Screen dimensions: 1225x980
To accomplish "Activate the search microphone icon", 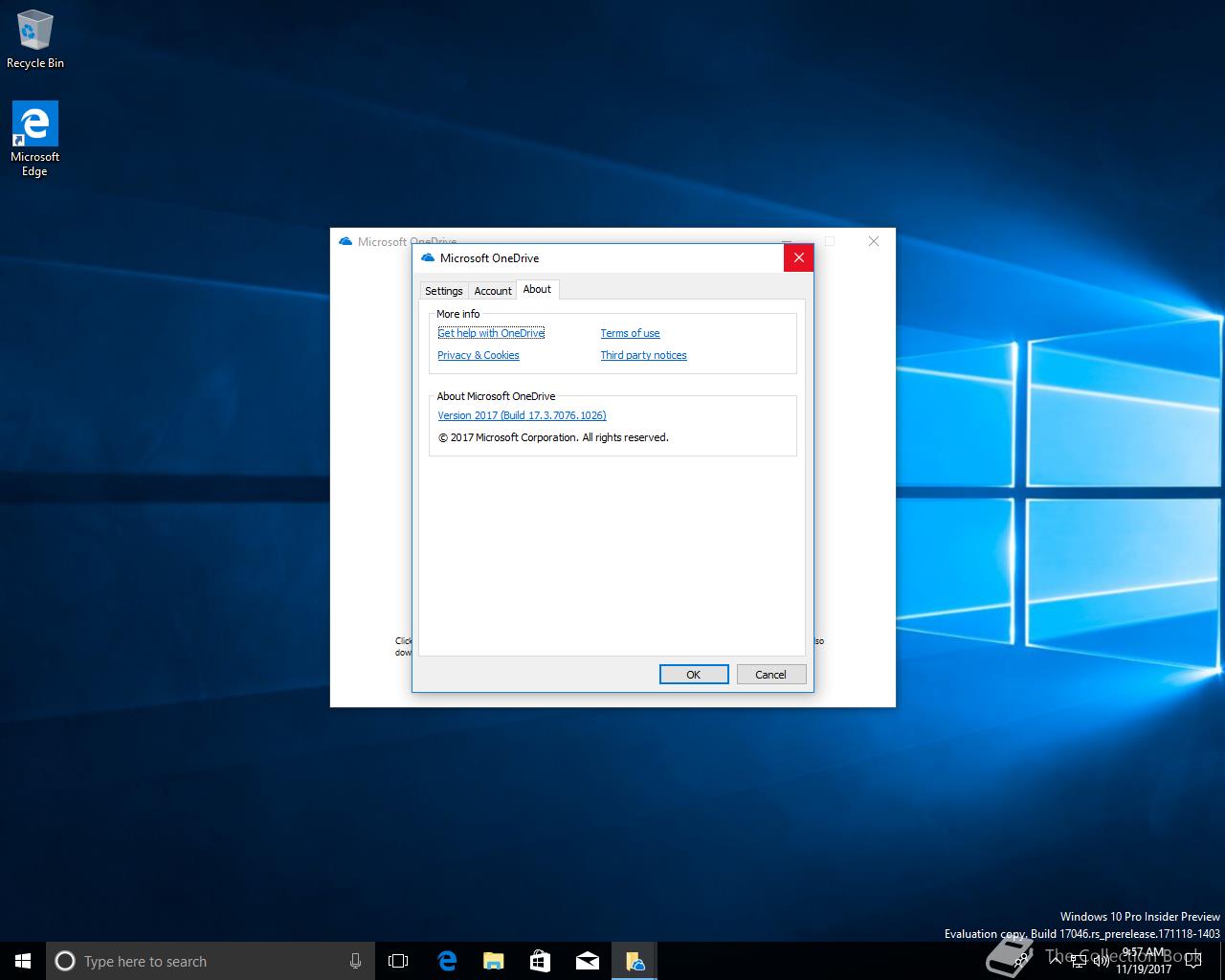I will (355, 961).
